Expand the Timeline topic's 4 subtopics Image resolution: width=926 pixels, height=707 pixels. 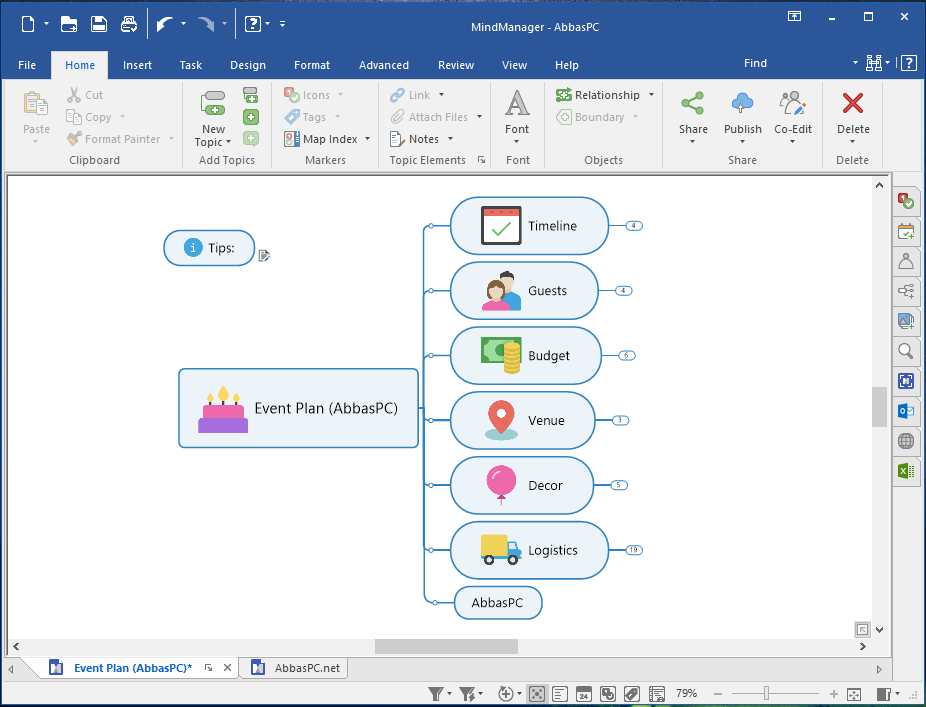click(634, 226)
